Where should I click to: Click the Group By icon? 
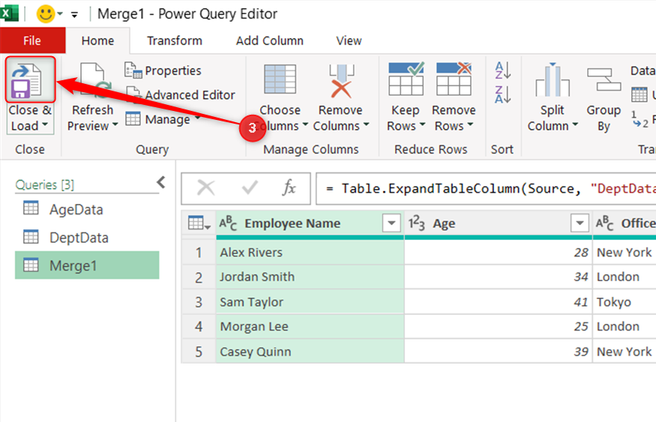click(x=604, y=79)
